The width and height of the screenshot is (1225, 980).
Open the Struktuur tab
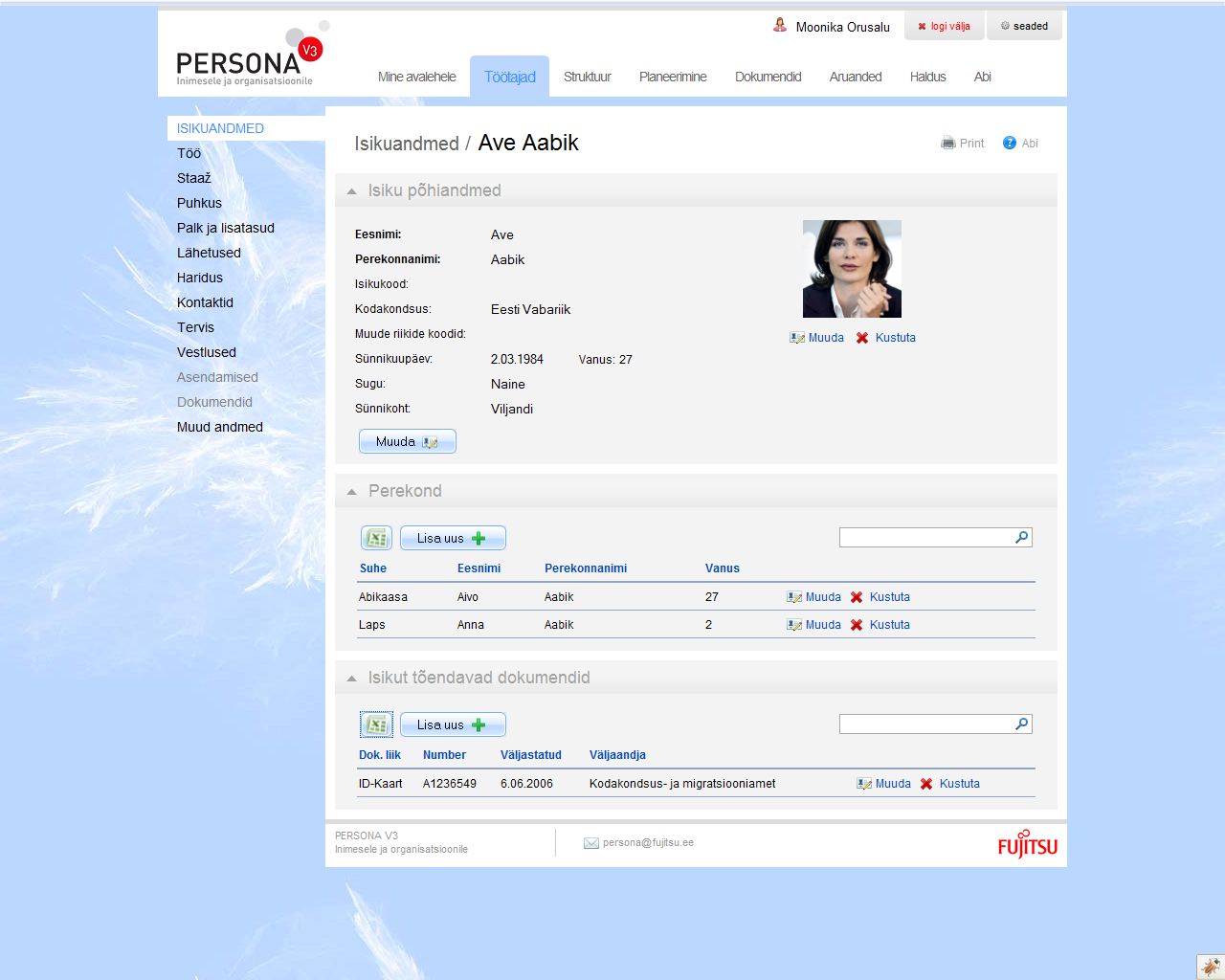(x=587, y=77)
